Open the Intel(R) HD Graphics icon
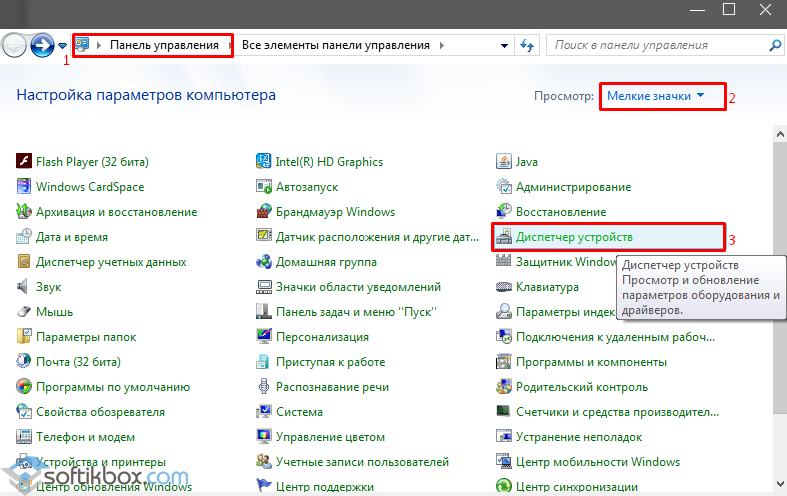This screenshot has width=787, height=496. click(264, 161)
